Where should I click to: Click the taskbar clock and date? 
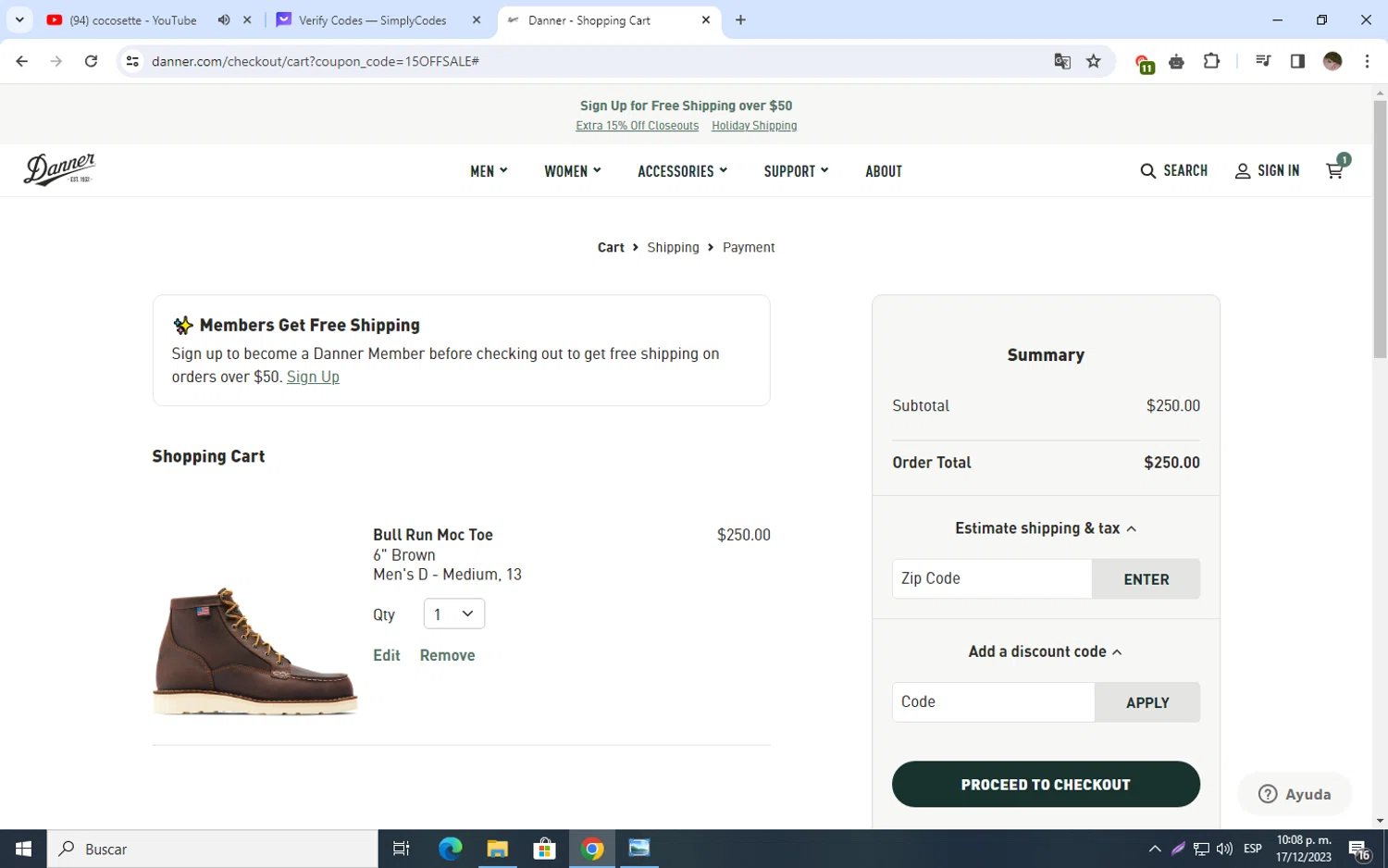[1304, 849]
